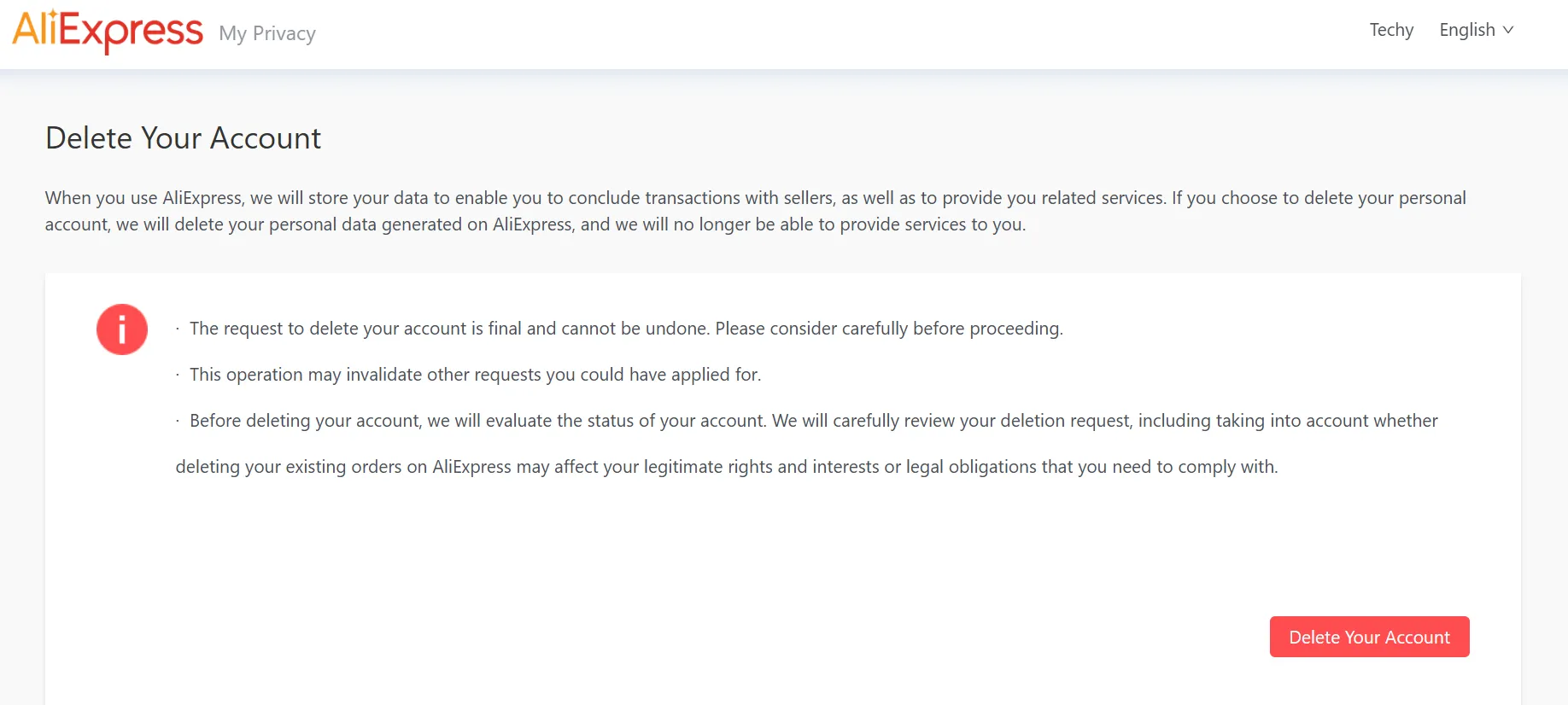Expand the chevron beside English

(x=1508, y=30)
